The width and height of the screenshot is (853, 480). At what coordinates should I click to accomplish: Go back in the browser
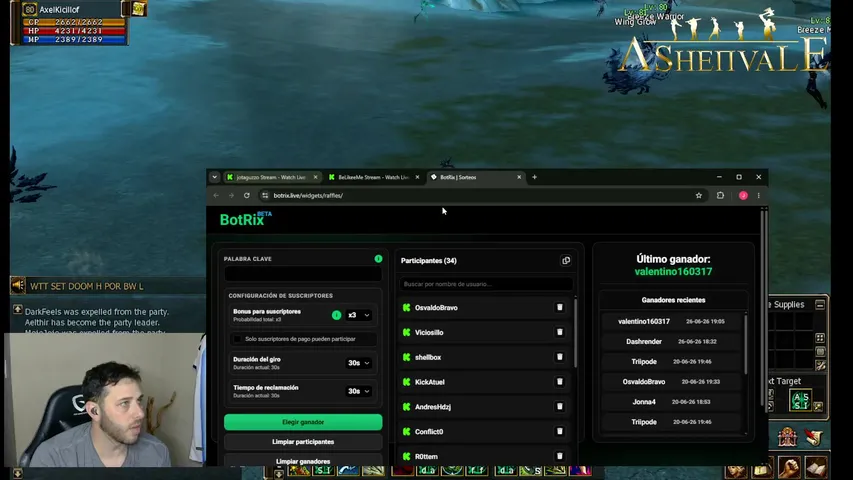coord(216,195)
